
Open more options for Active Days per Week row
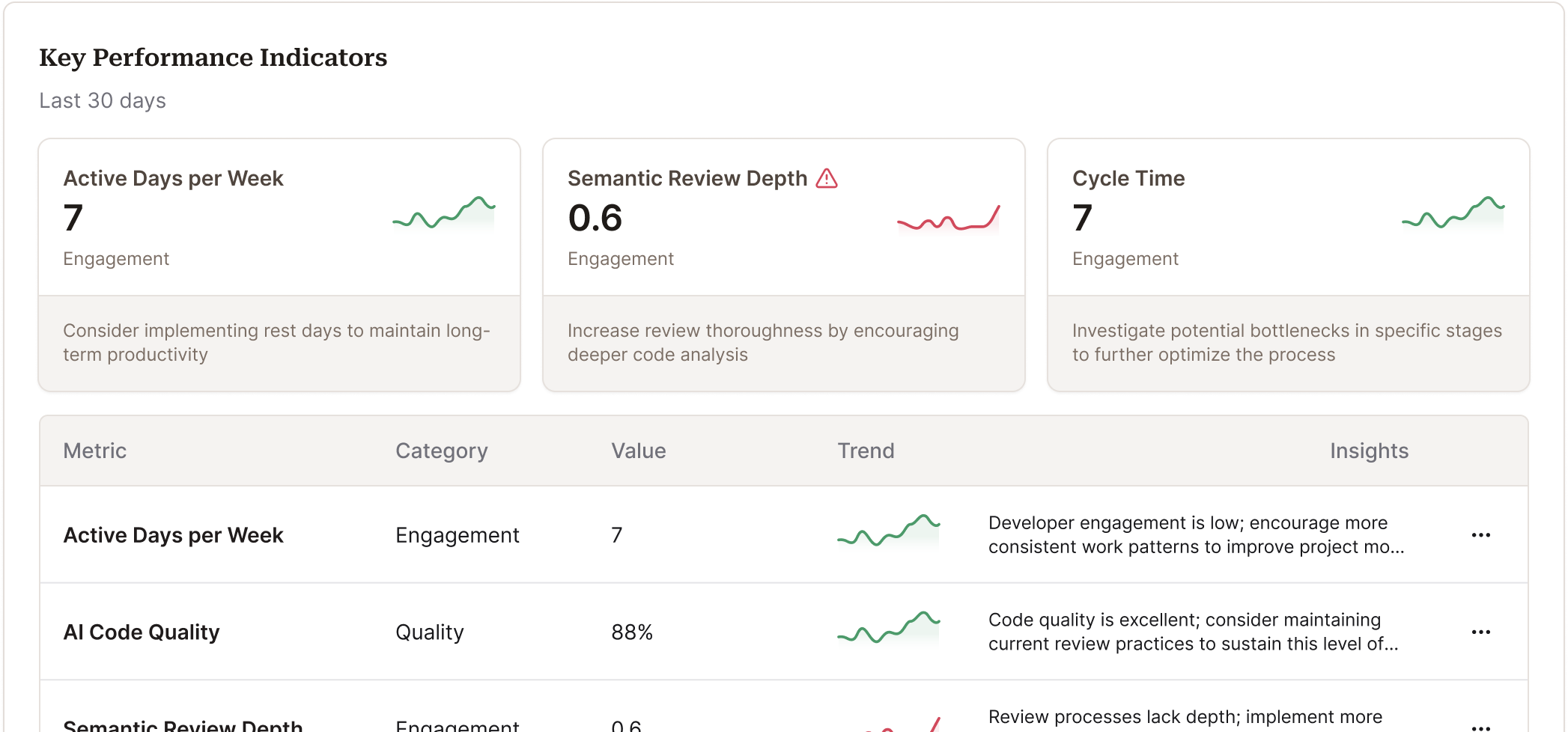click(x=1480, y=535)
